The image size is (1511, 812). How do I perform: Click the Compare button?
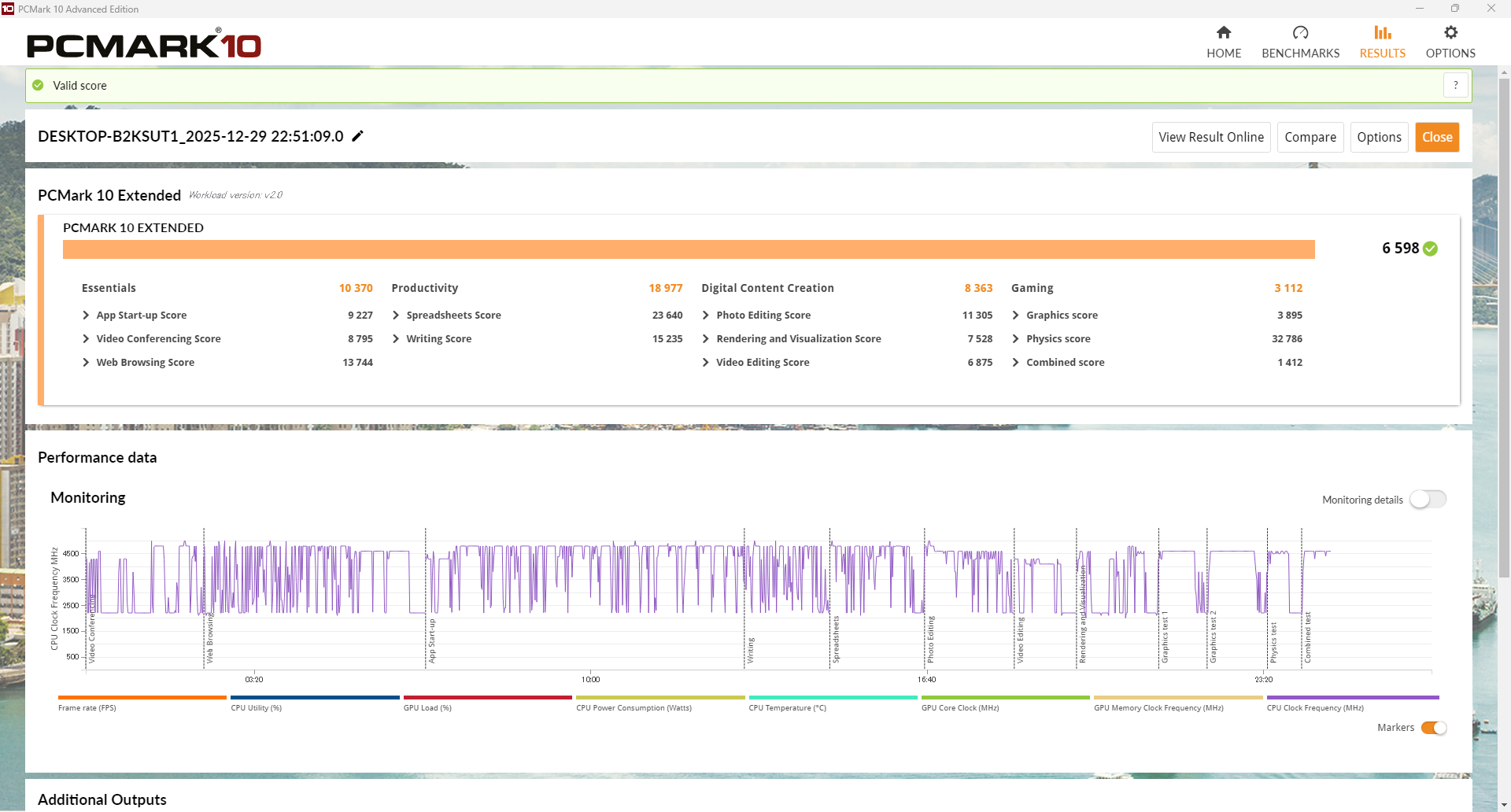[1310, 137]
